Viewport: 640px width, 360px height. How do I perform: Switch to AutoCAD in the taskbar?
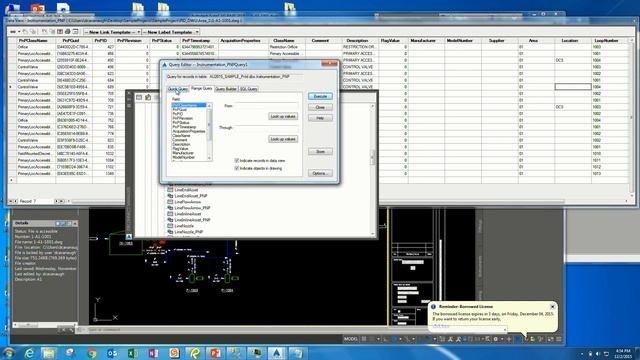tap(277, 353)
